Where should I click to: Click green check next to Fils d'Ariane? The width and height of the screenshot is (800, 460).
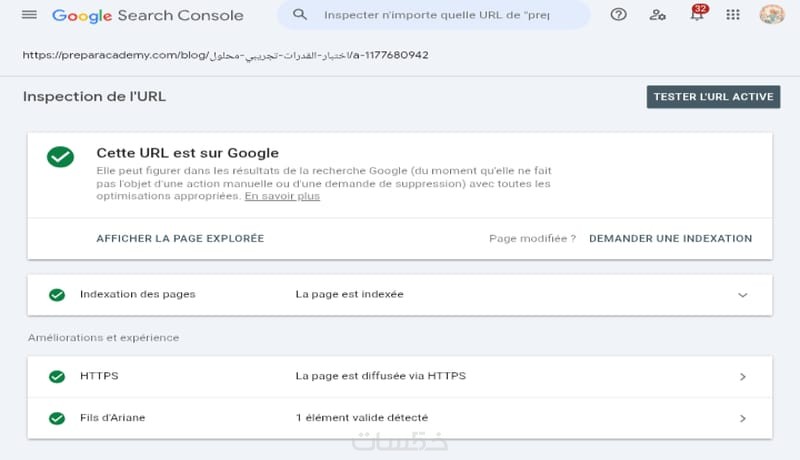click(57, 417)
